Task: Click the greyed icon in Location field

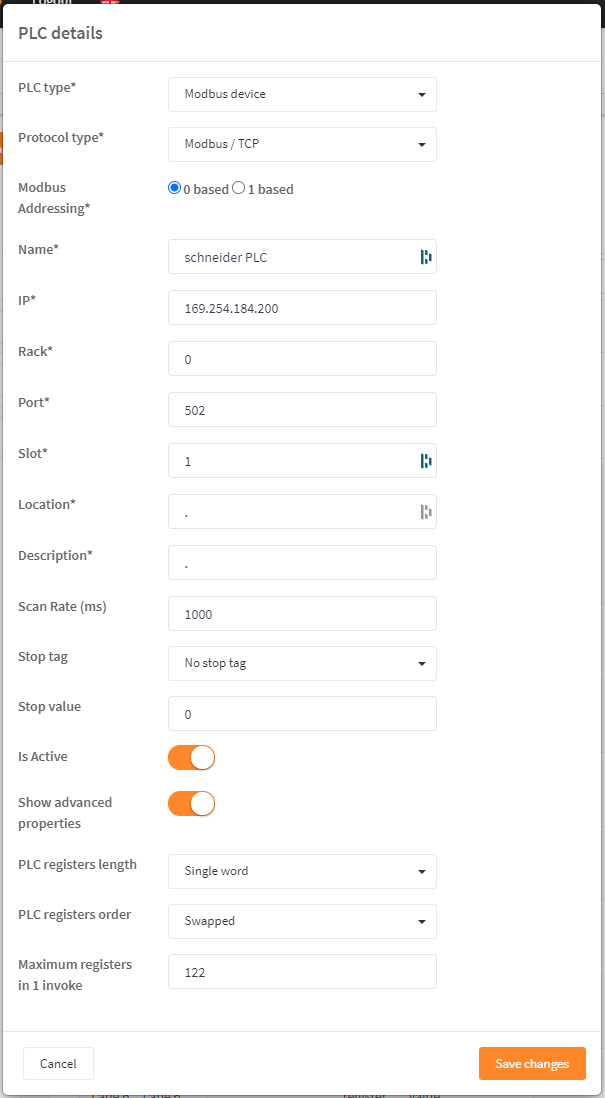Action: [425, 512]
